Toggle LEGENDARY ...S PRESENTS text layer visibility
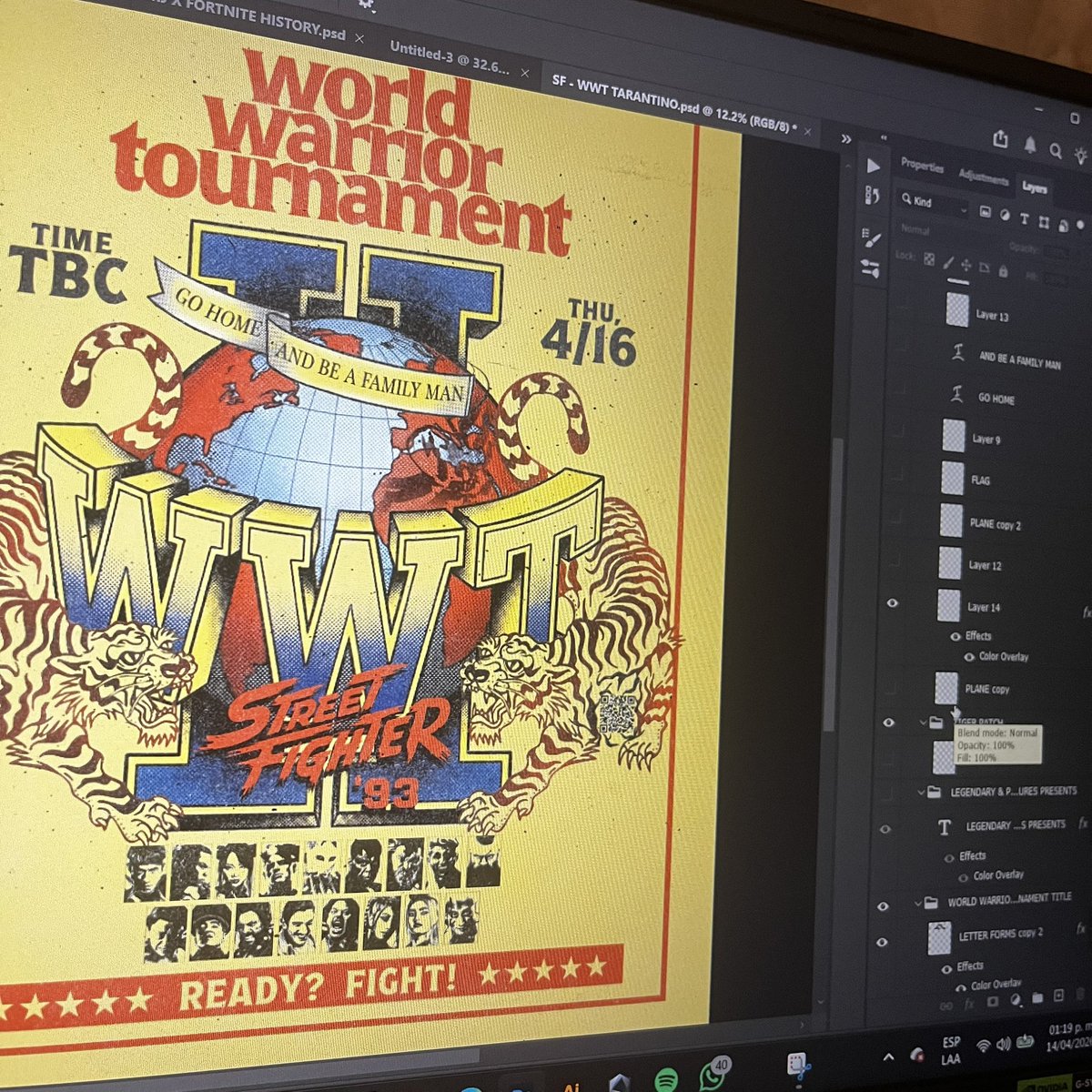Screen dimensions: 1092x1092 tap(885, 829)
